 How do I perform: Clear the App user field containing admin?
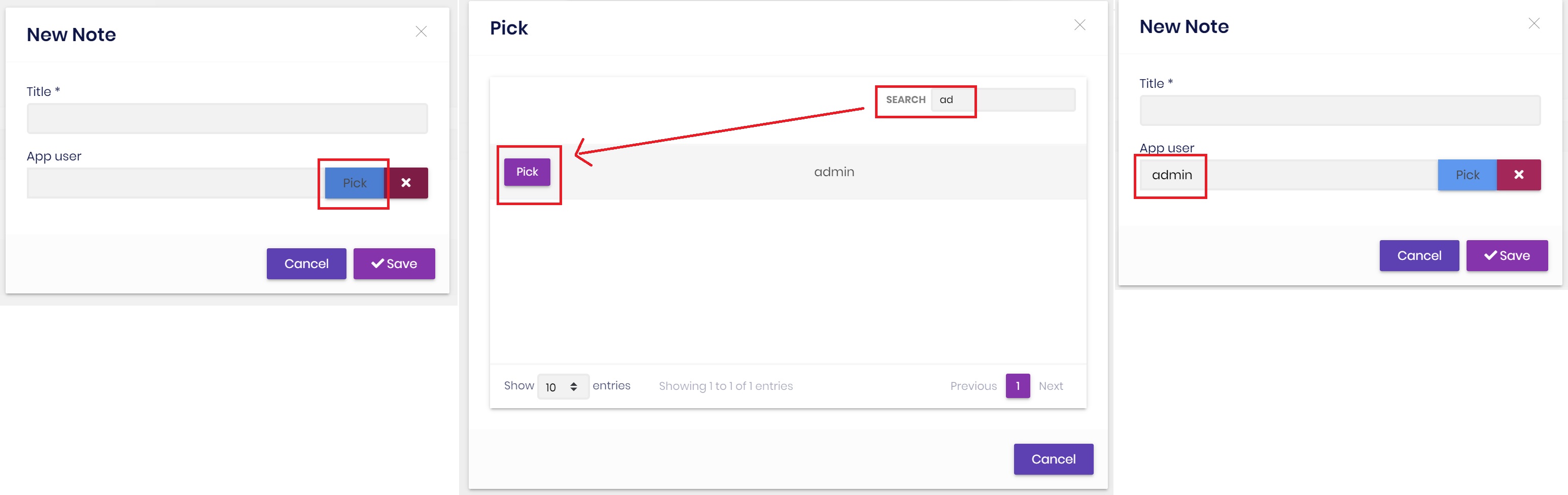[1518, 175]
